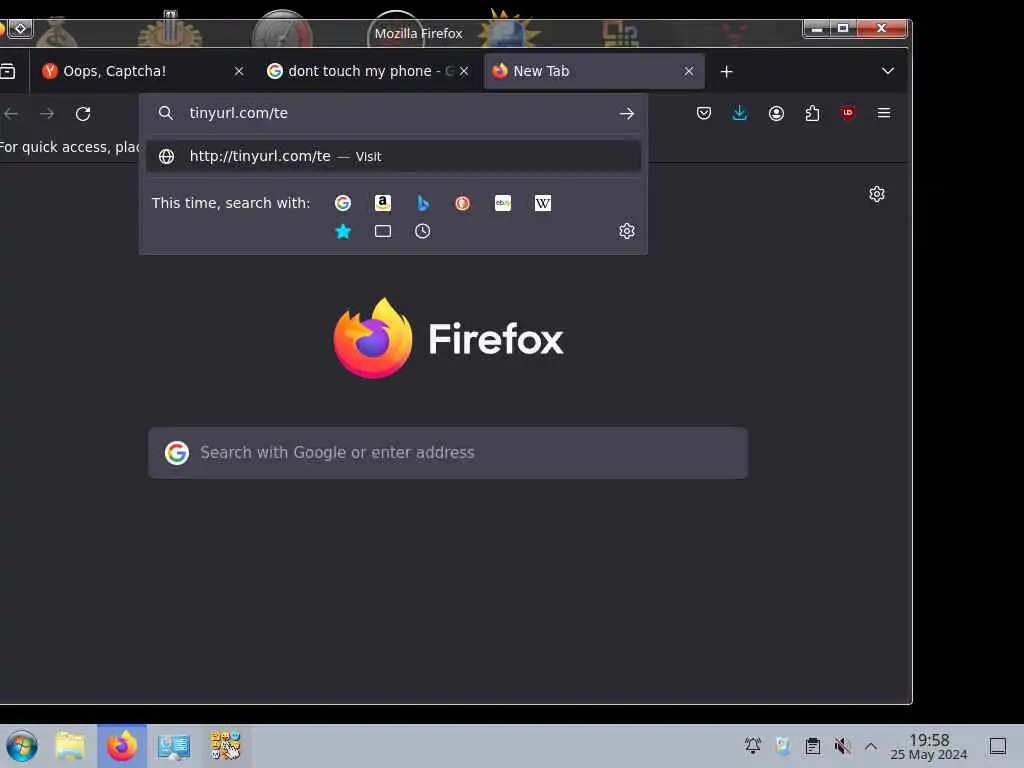1024x768 pixels.
Task: Click the address bar containing tinyurl.com/te
Action: (x=392, y=114)
